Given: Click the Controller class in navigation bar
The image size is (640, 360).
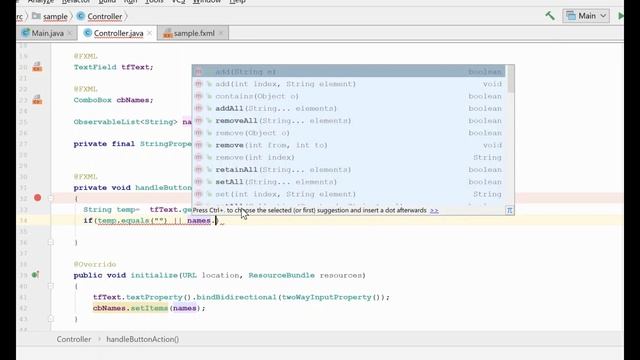Looking at the screenshot, I should (x=100, y=16).
